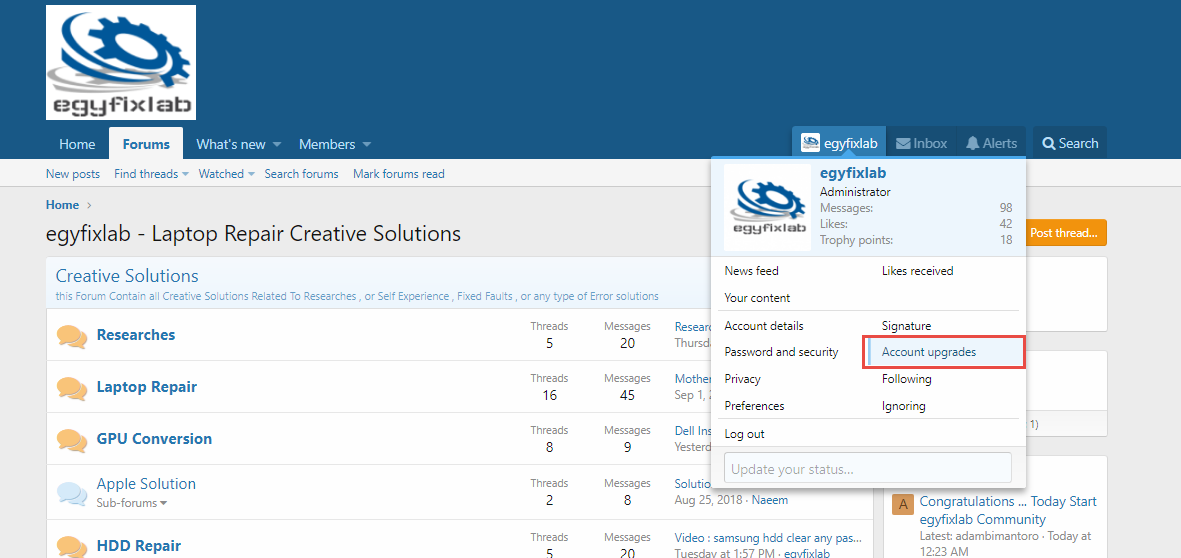The height and width of the screenshot is (558, 1181).
Task: Click the HDD Repair forum bubble icon
Action: tap(72, 547)
